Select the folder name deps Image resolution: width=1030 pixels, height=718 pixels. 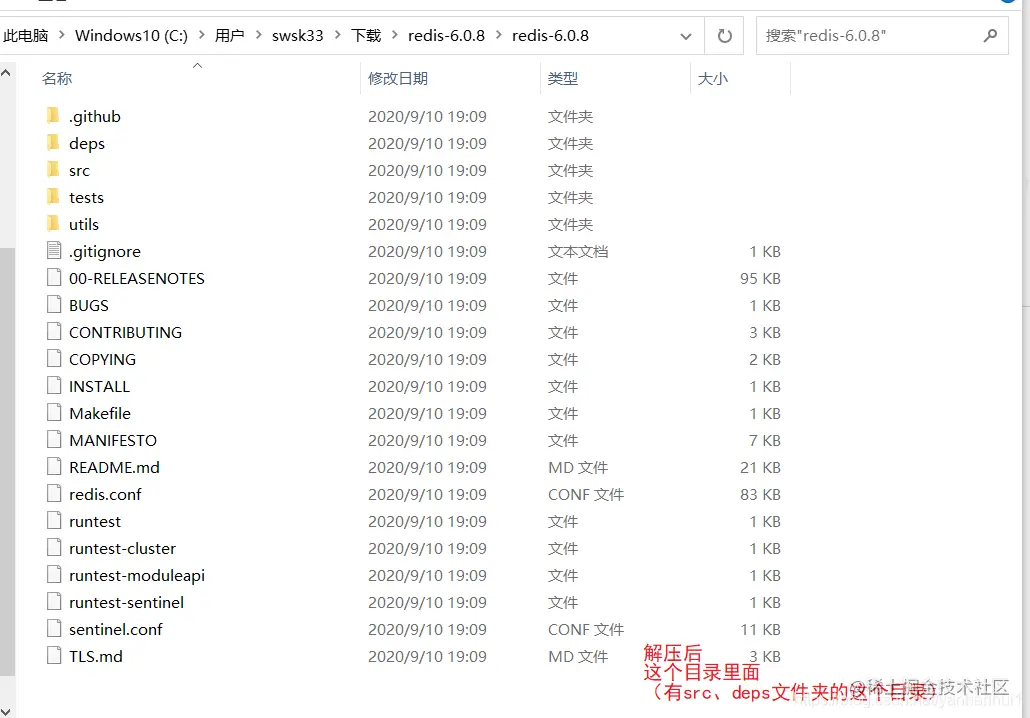pyautogui.click(x=87, y=144)
